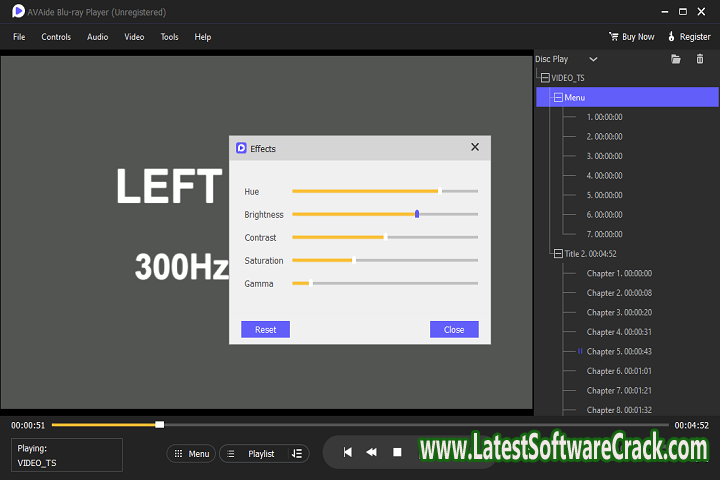Select Title 2. 00:04:52 row
The image size is (720, 480).
(x=590, y=254)
